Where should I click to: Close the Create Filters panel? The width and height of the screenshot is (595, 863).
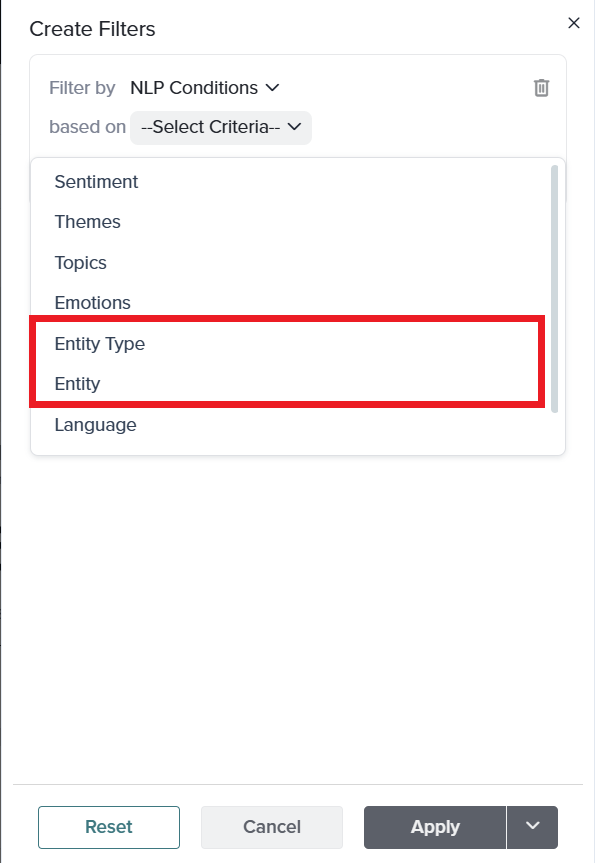574,23
